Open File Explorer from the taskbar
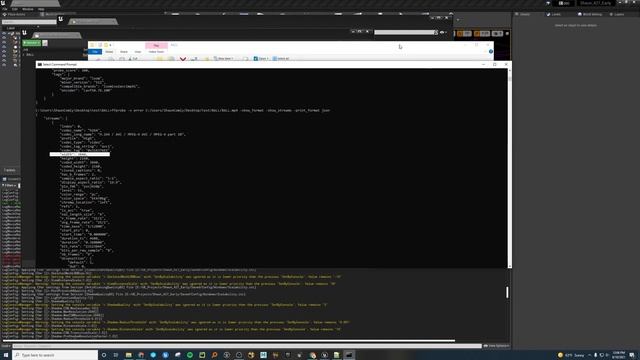Viewport: 640px width, 360px height. (129, 355)
